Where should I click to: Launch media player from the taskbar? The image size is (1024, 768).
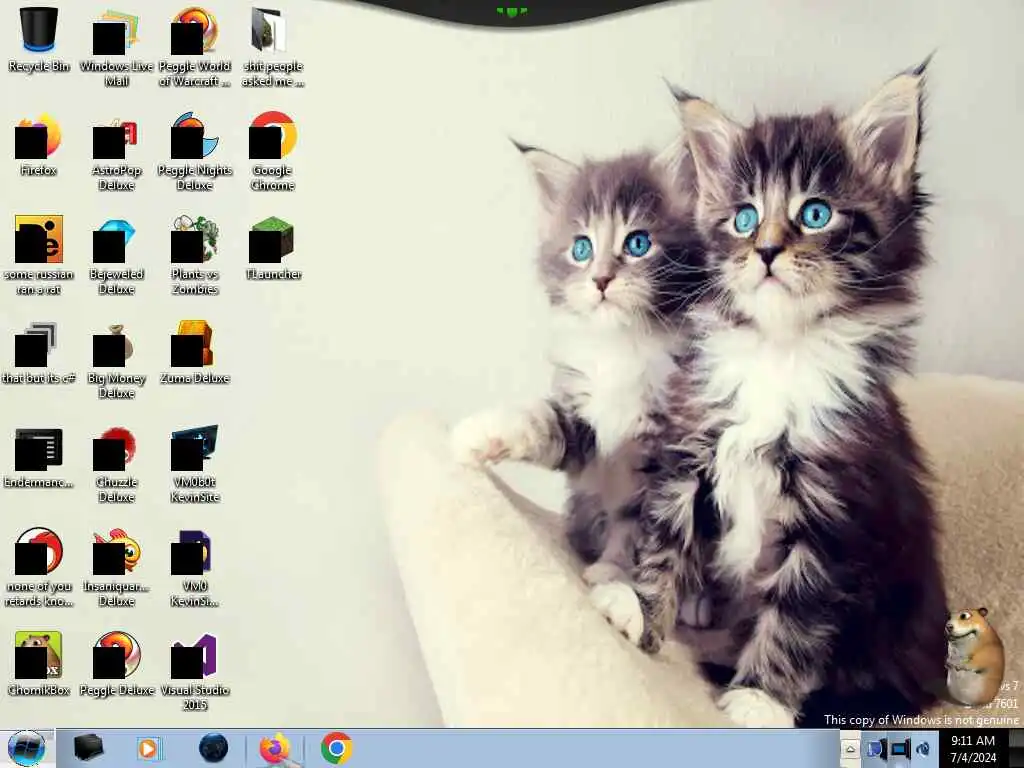(148, 748)
